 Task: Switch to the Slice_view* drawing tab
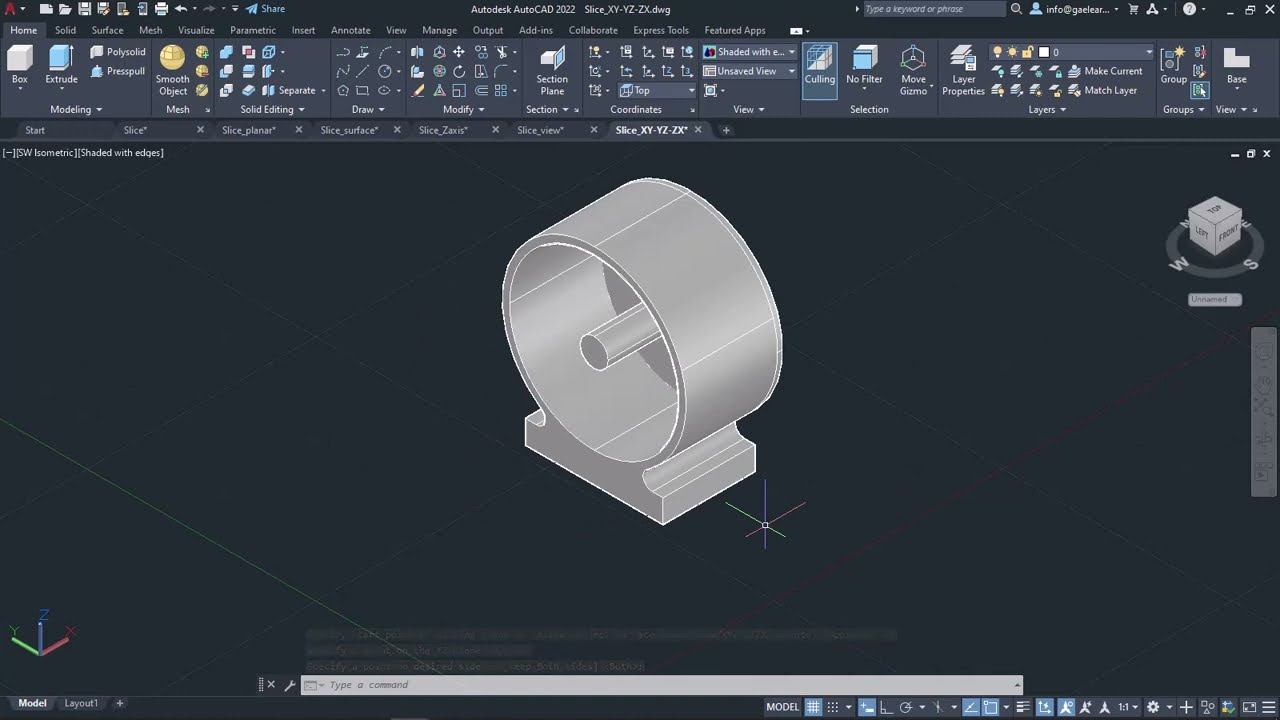coord(540,130)
